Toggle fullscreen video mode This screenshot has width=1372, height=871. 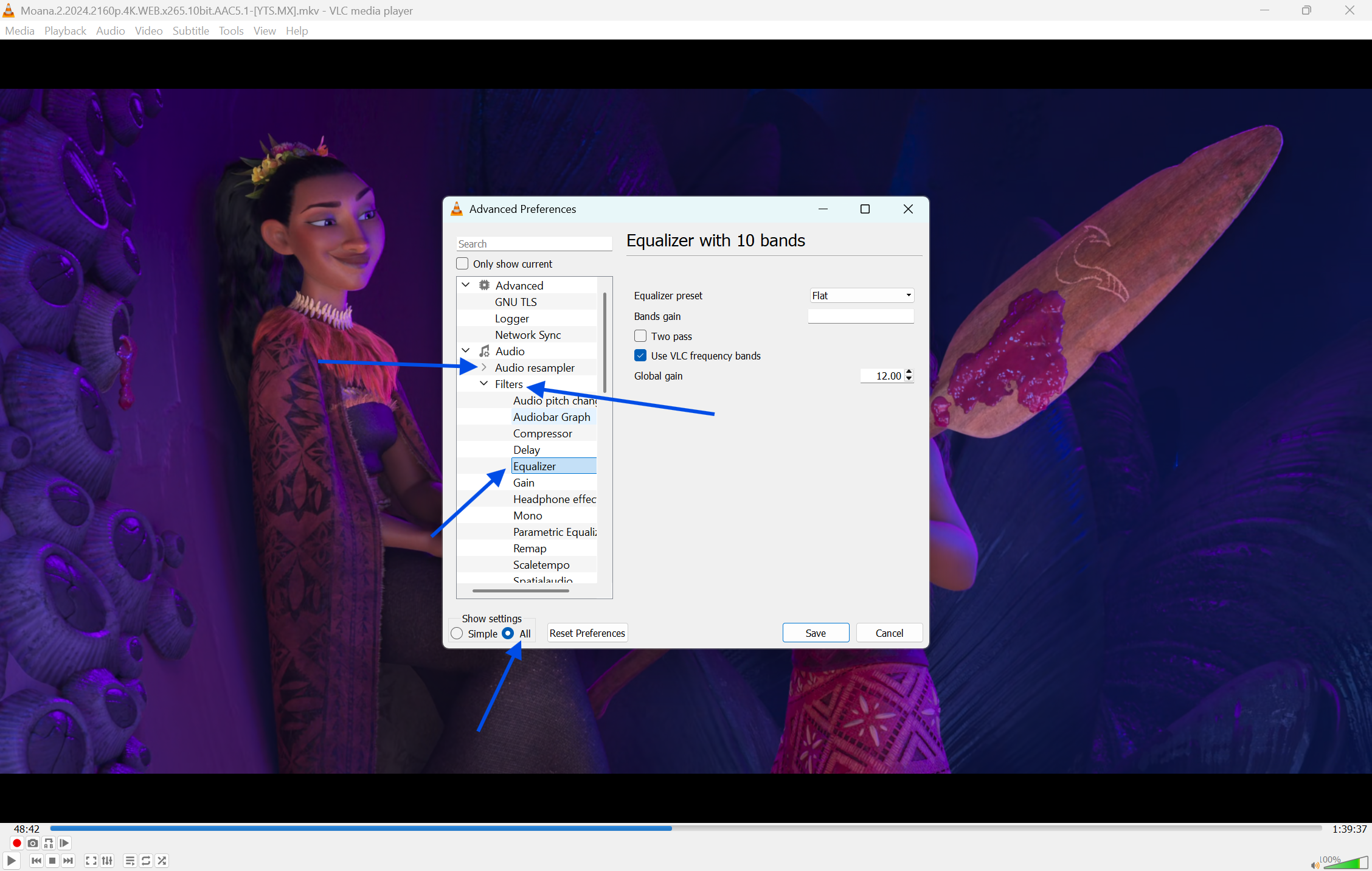(x=91, y=861)
